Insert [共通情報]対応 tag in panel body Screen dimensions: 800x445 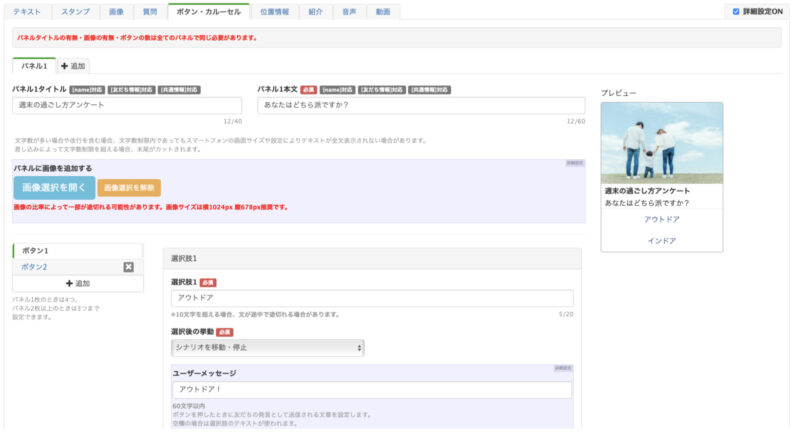click(429, 89)
